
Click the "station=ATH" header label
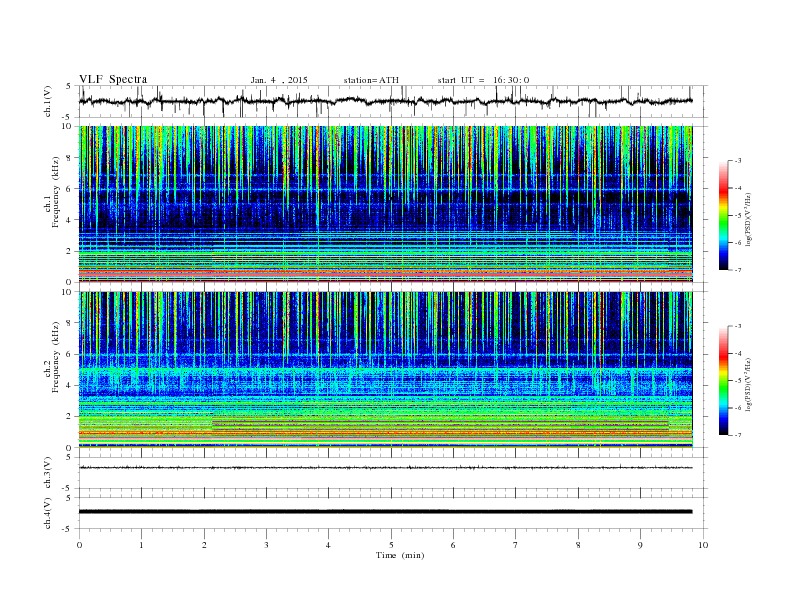[371, 80]
